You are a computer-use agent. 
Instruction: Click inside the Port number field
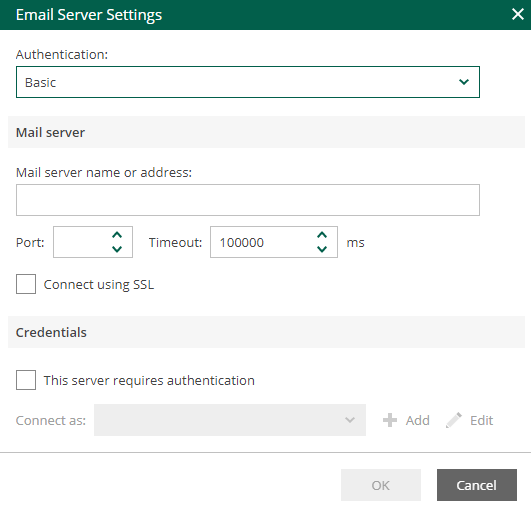tap(81, 242)
